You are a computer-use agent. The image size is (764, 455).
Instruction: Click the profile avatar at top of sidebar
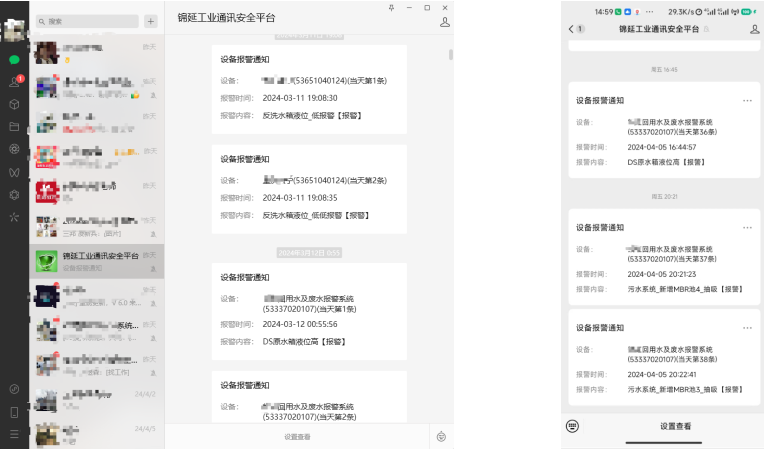(x=15, y=30)
